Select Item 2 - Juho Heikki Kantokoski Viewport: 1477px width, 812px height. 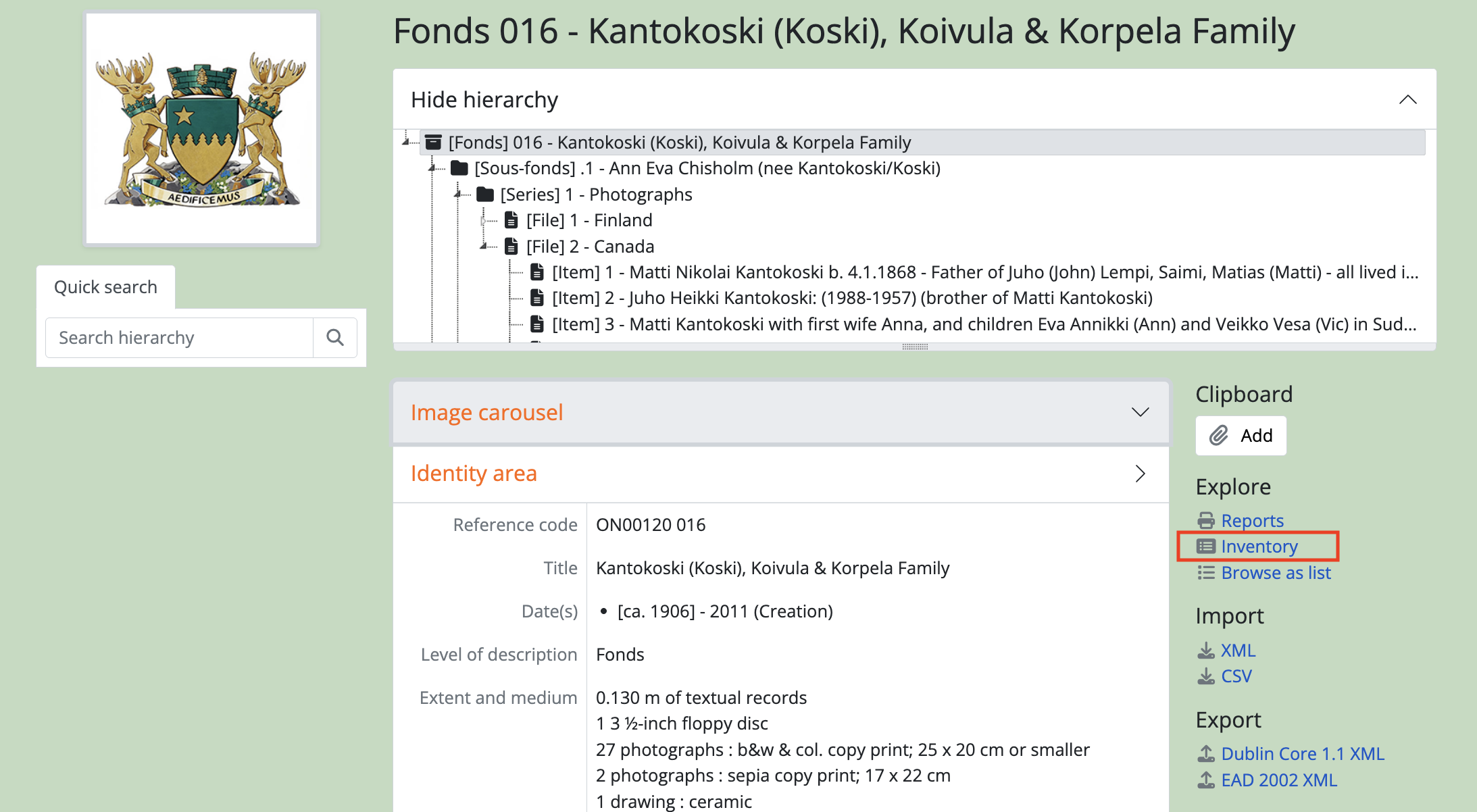point(852,297)
